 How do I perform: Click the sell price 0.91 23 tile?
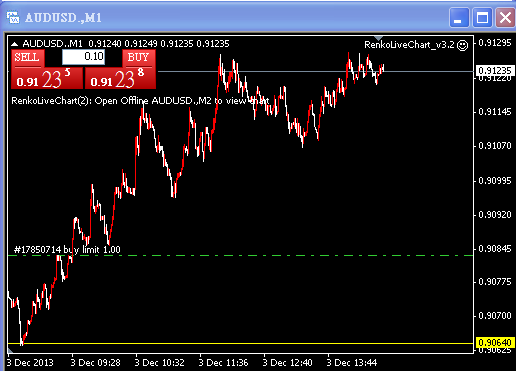coord(47,78)
